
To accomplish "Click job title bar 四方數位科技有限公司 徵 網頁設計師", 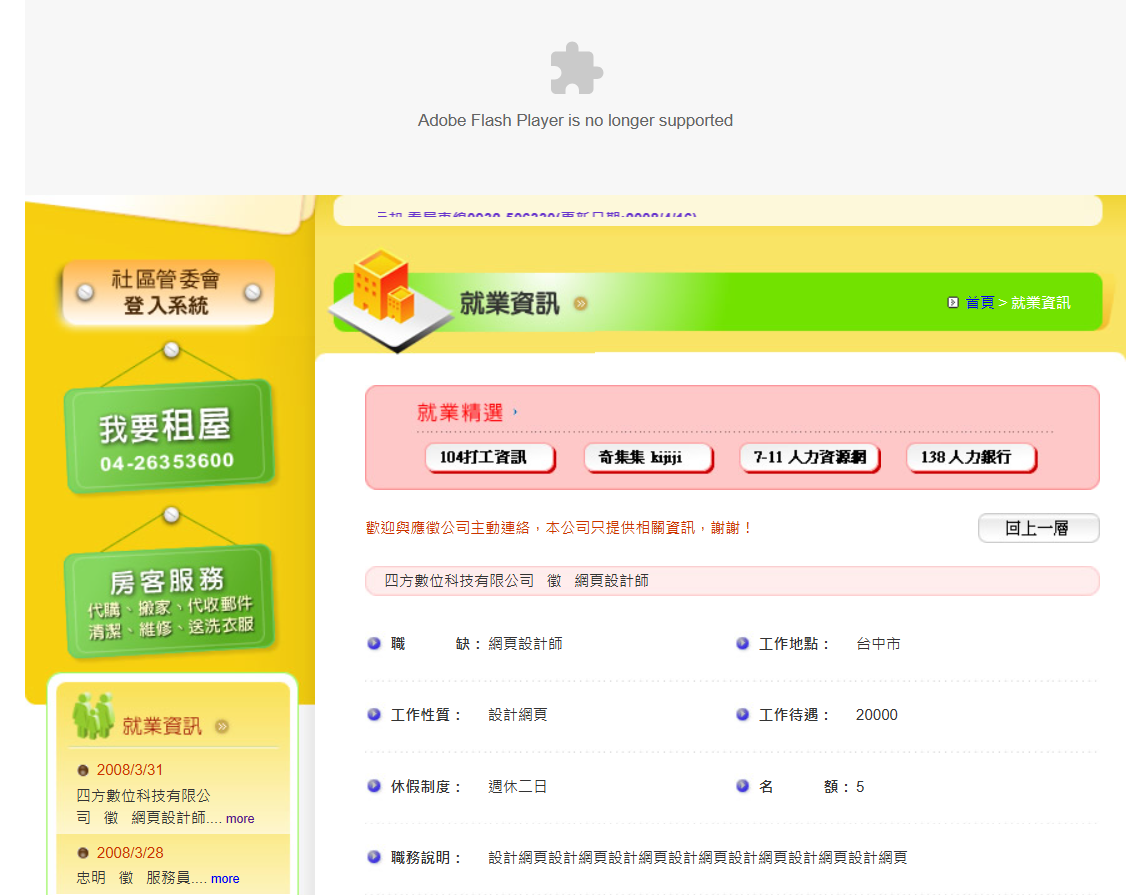I will tap(732, 581).
